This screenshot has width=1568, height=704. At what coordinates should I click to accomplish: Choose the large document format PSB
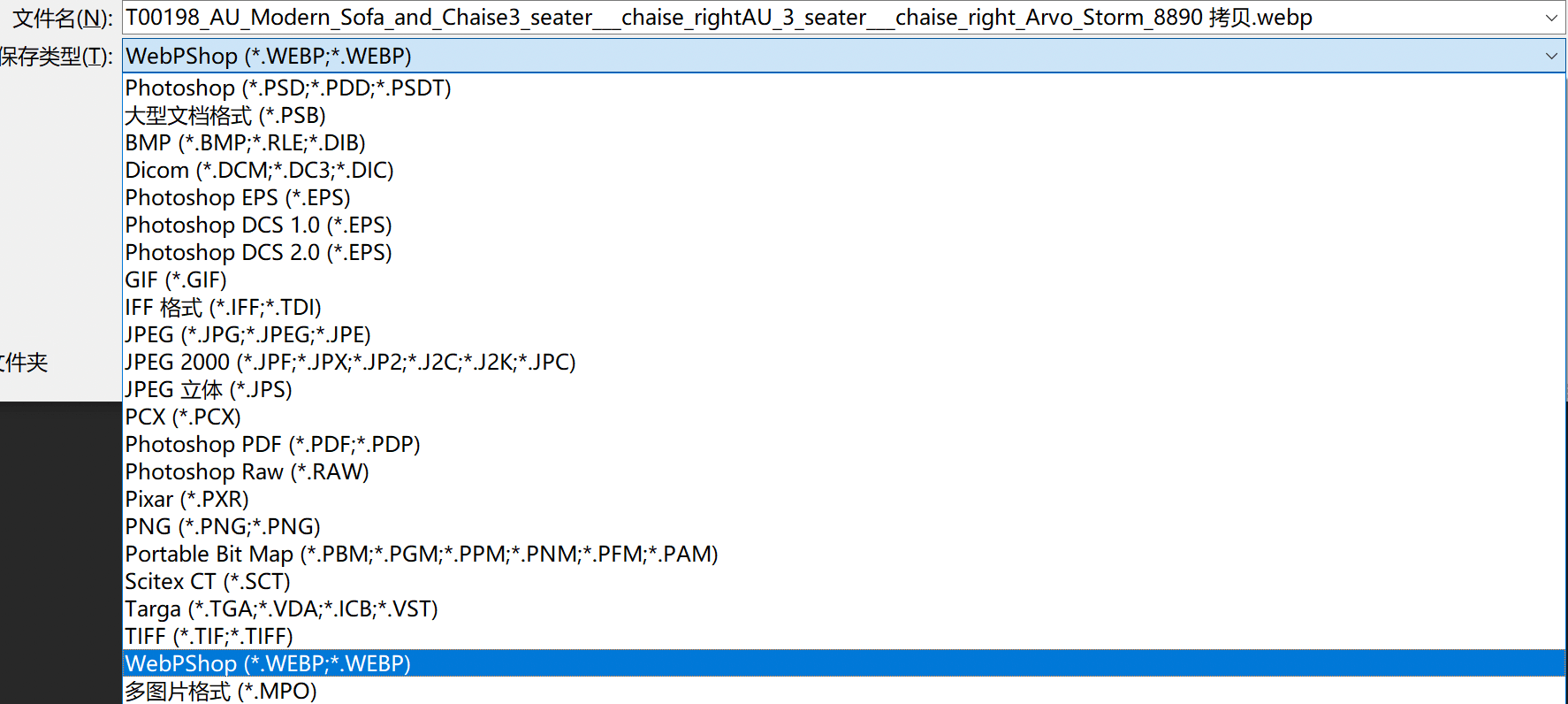225,115
